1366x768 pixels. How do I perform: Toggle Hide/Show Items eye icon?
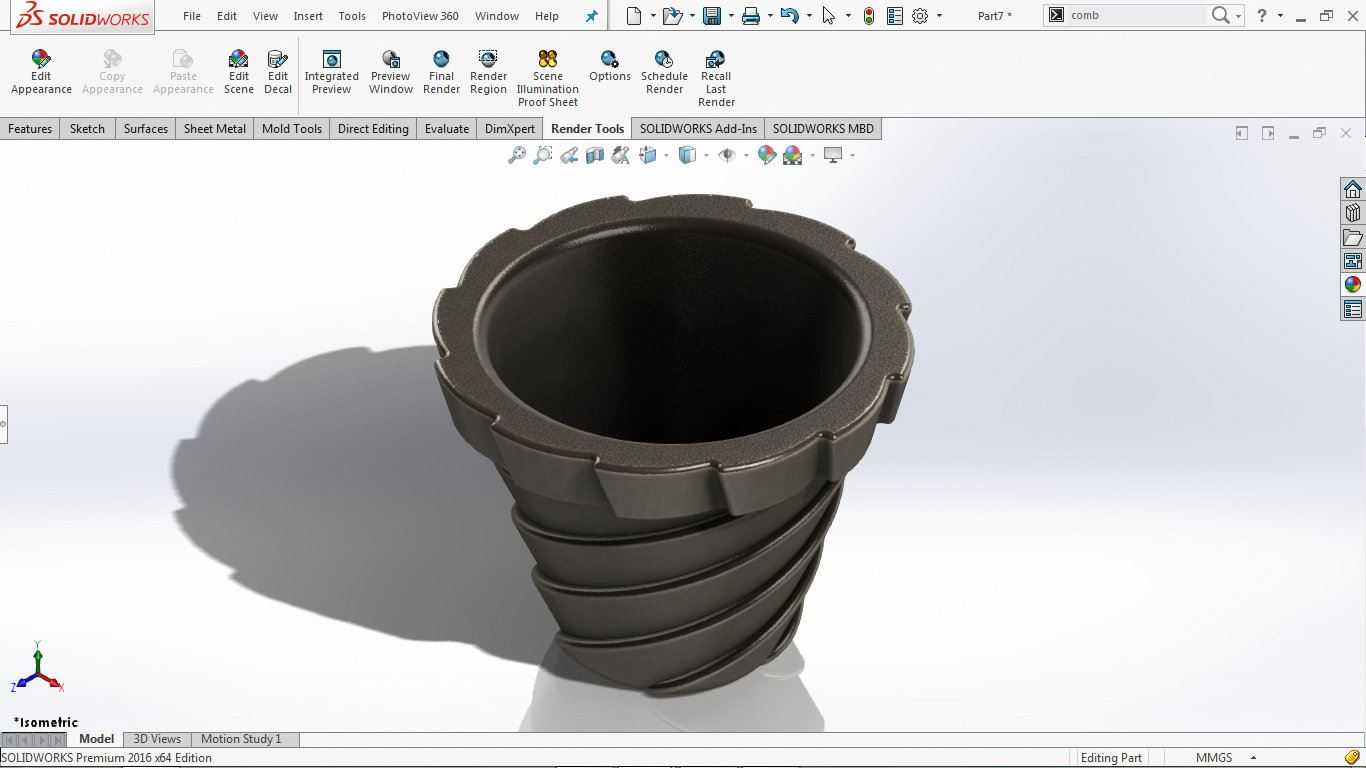[x=727, y=155]
